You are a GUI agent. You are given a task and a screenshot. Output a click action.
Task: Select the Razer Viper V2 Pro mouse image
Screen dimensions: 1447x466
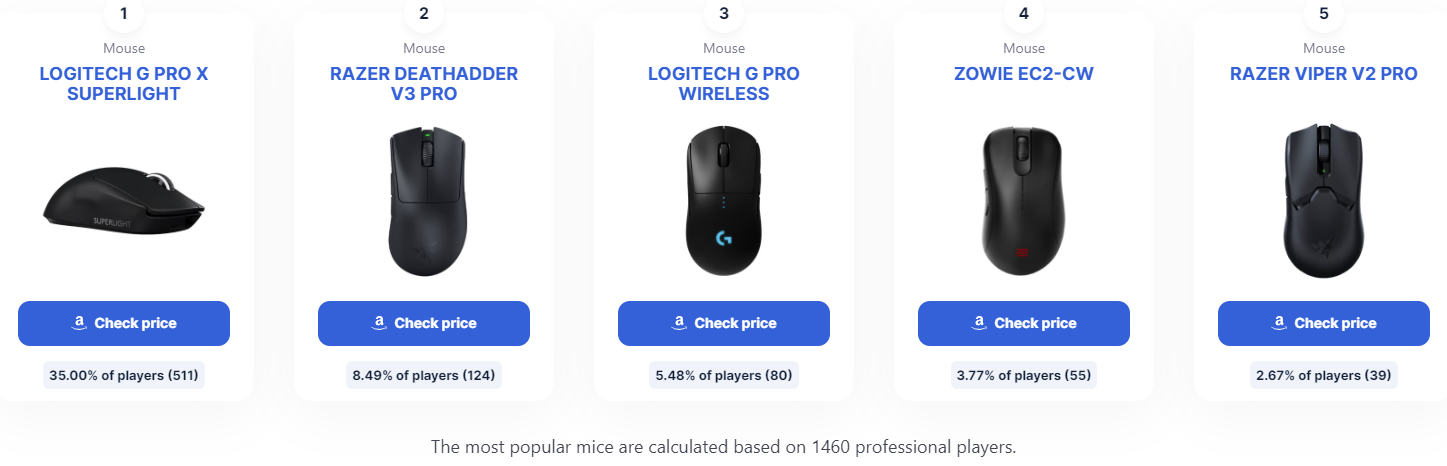tap(1324, 202)
